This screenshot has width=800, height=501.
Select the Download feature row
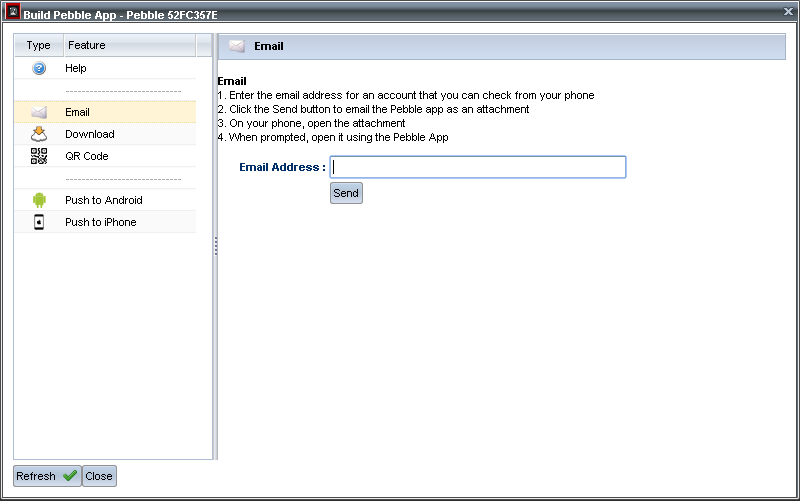point(105,134)
